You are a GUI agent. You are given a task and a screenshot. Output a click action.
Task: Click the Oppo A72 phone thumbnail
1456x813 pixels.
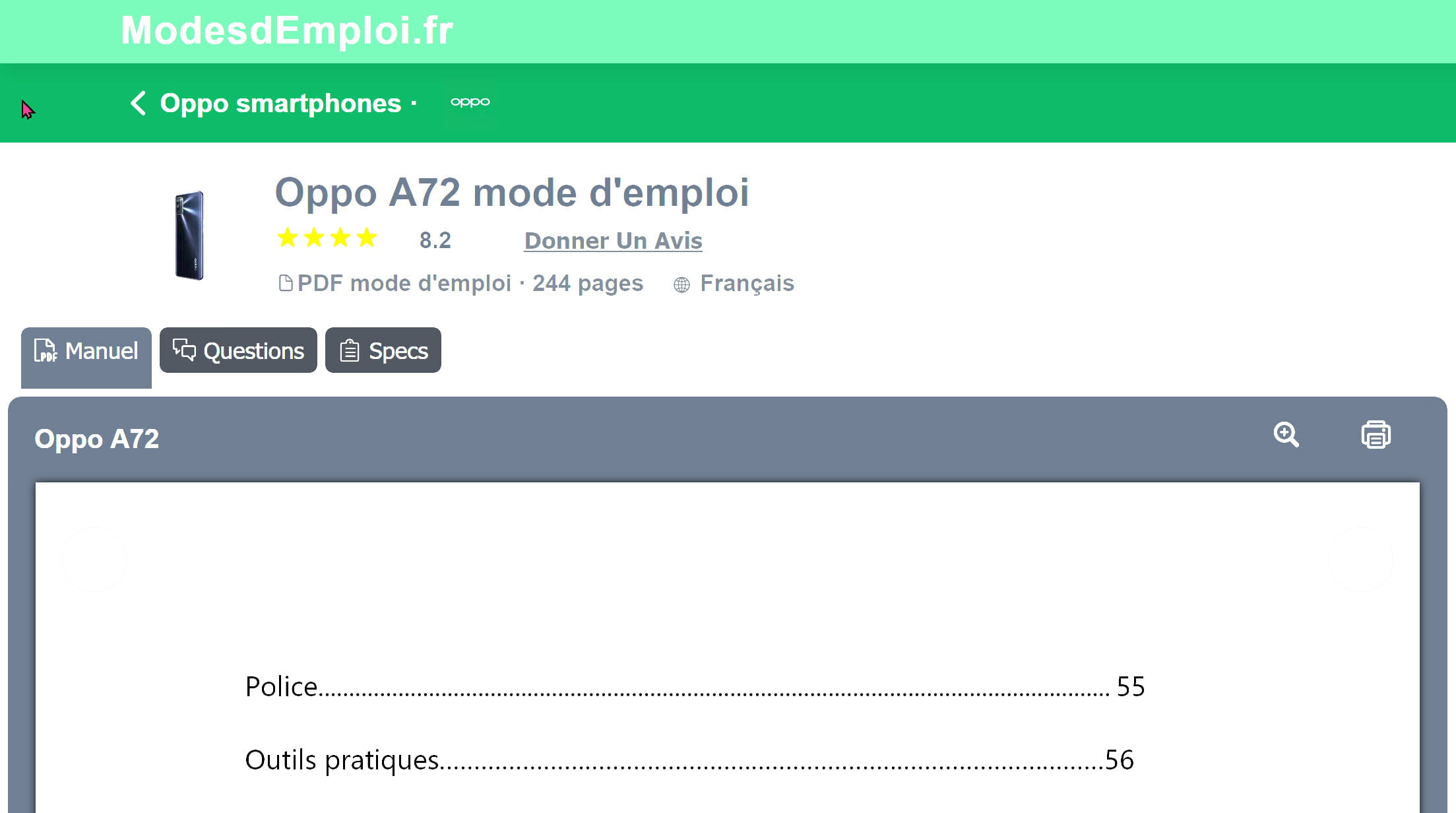coord(189,236)
